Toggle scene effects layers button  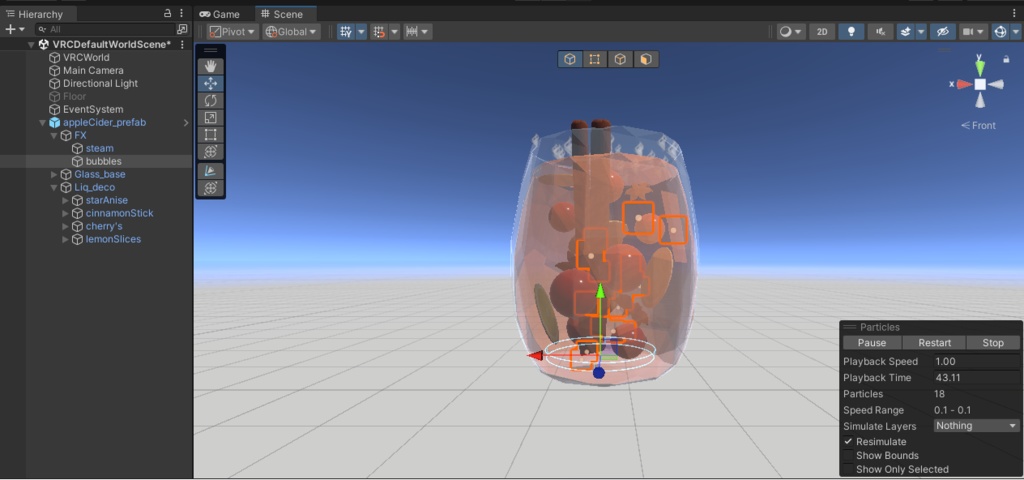click(x=905, y=31)
